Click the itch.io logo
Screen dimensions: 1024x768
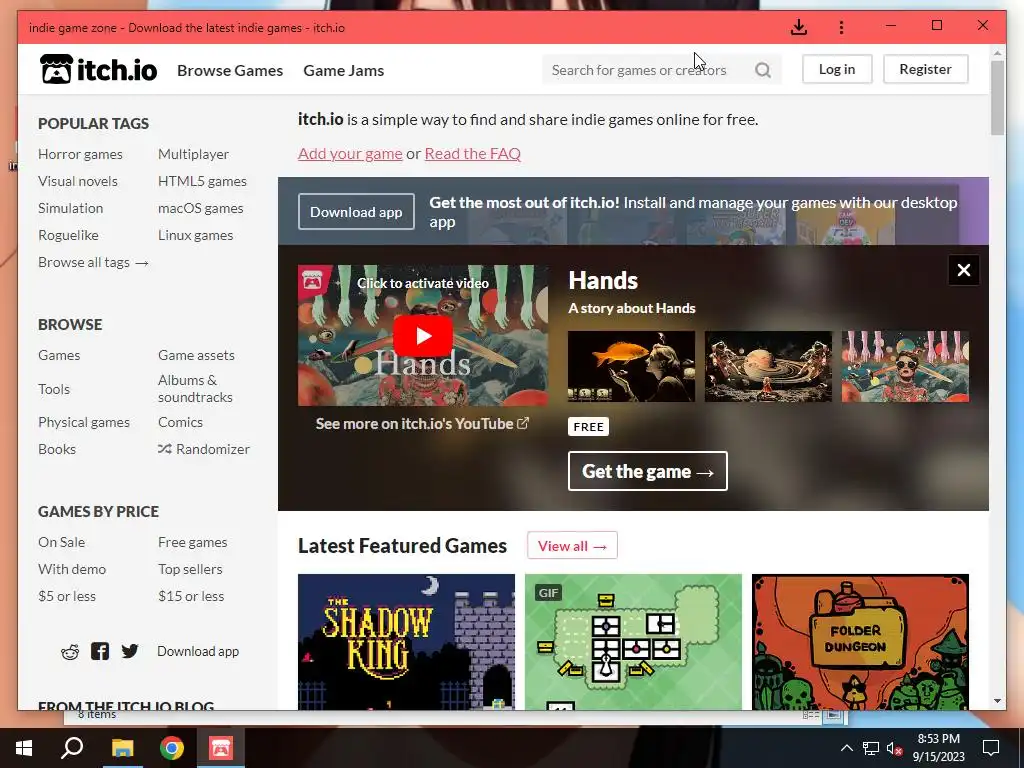click(x=99, y=69)
